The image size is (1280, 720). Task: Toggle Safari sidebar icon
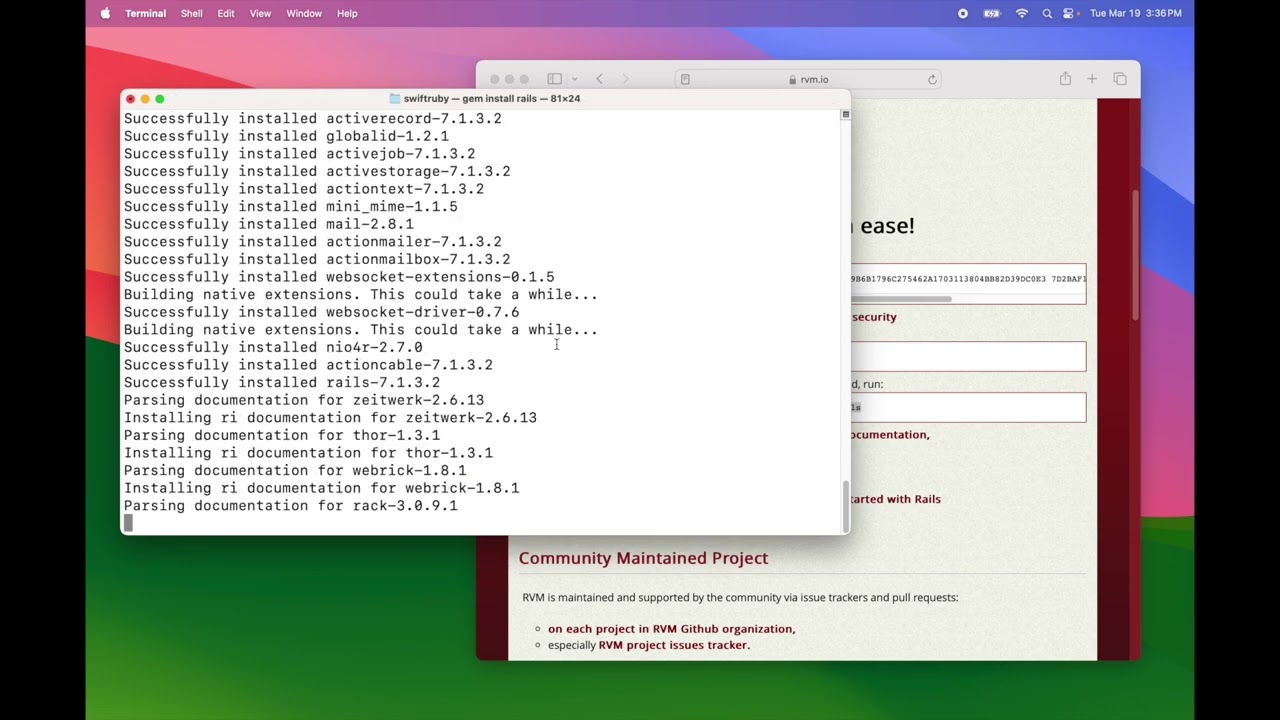(554, 79)
